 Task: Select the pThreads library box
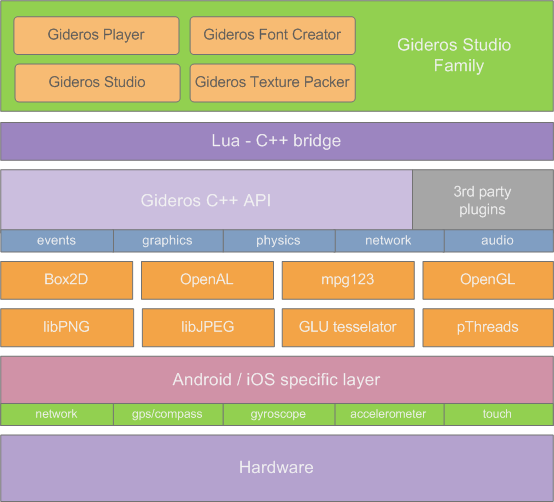488,327
